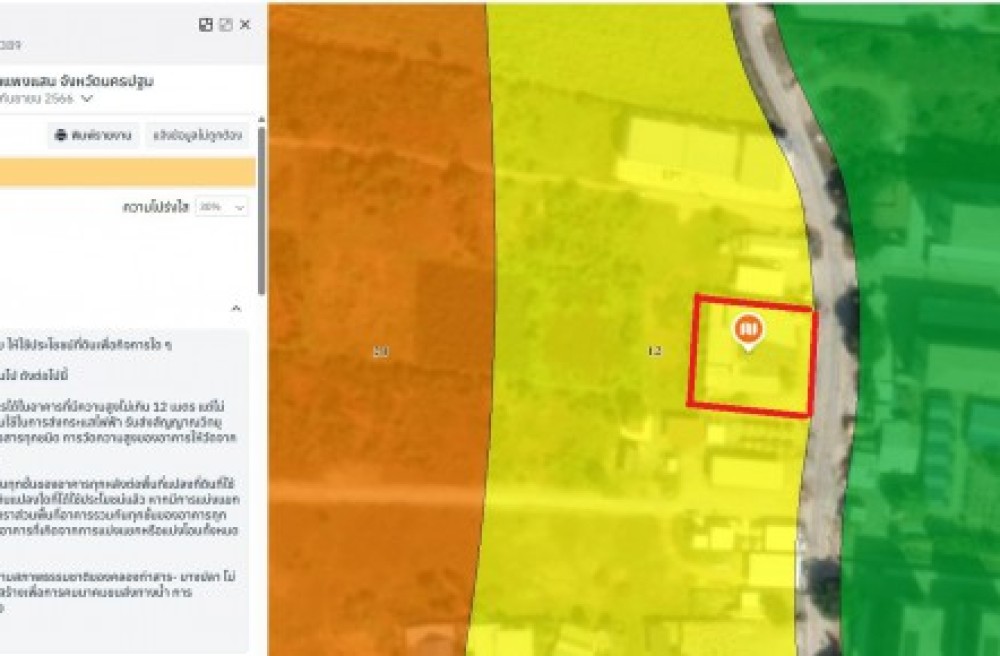Collapse the land-use details section chevron
1000x656 pixels.
pyautogui.click(x=236, y=309)
